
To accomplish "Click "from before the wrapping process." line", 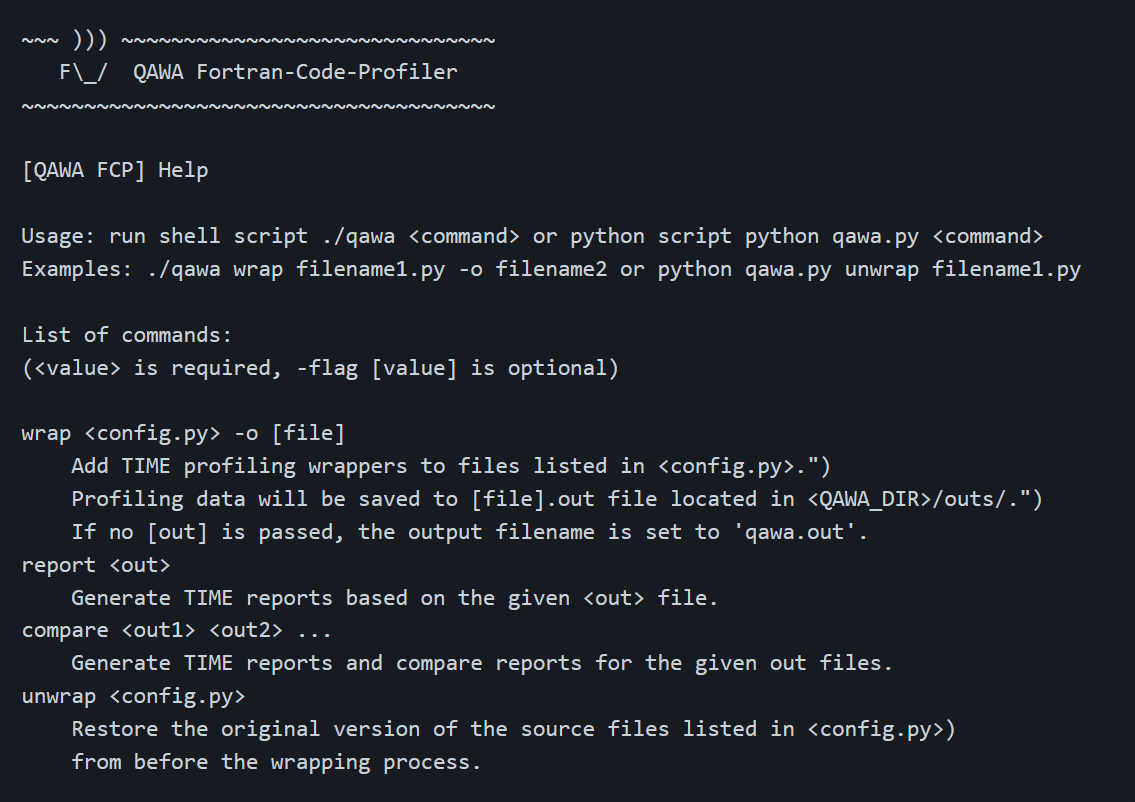I will tap(276, 761).
